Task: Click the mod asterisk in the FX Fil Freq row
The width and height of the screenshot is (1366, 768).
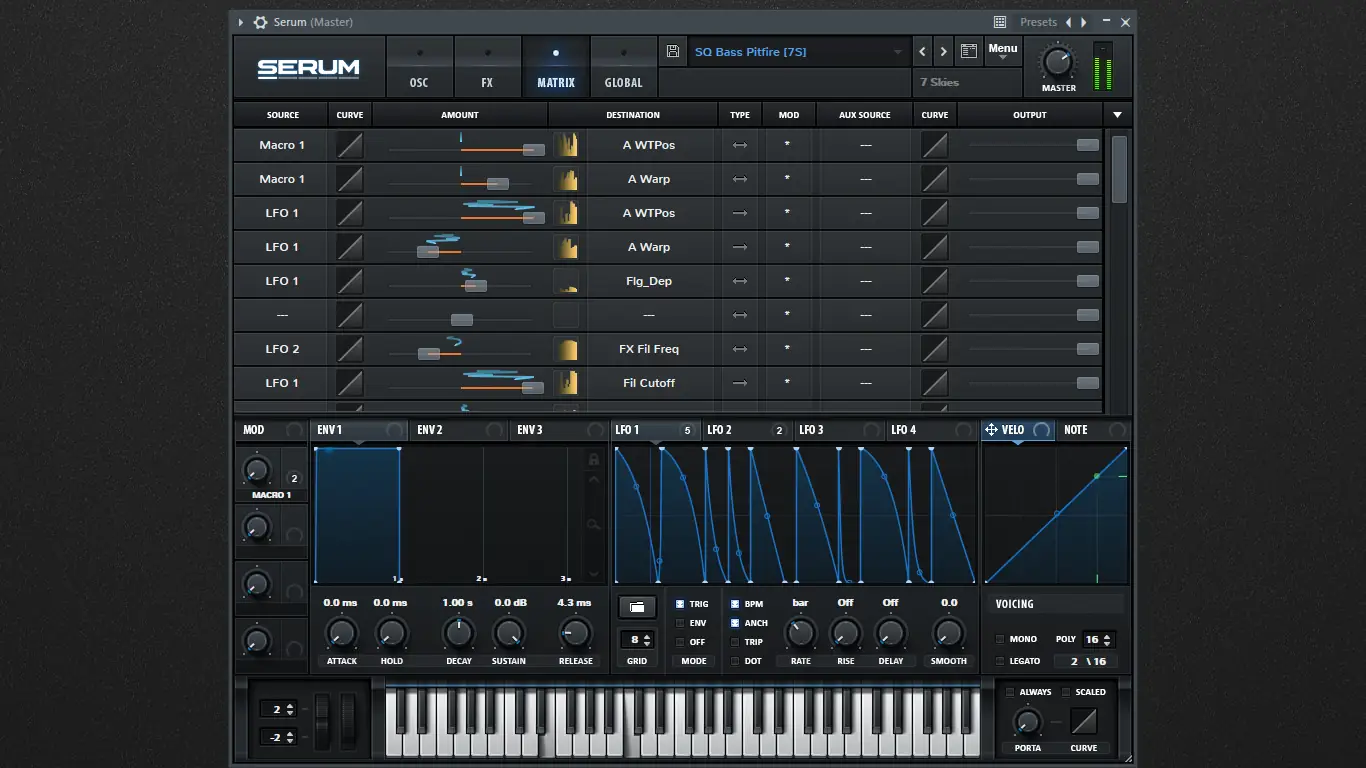Action: pos(788,350)
